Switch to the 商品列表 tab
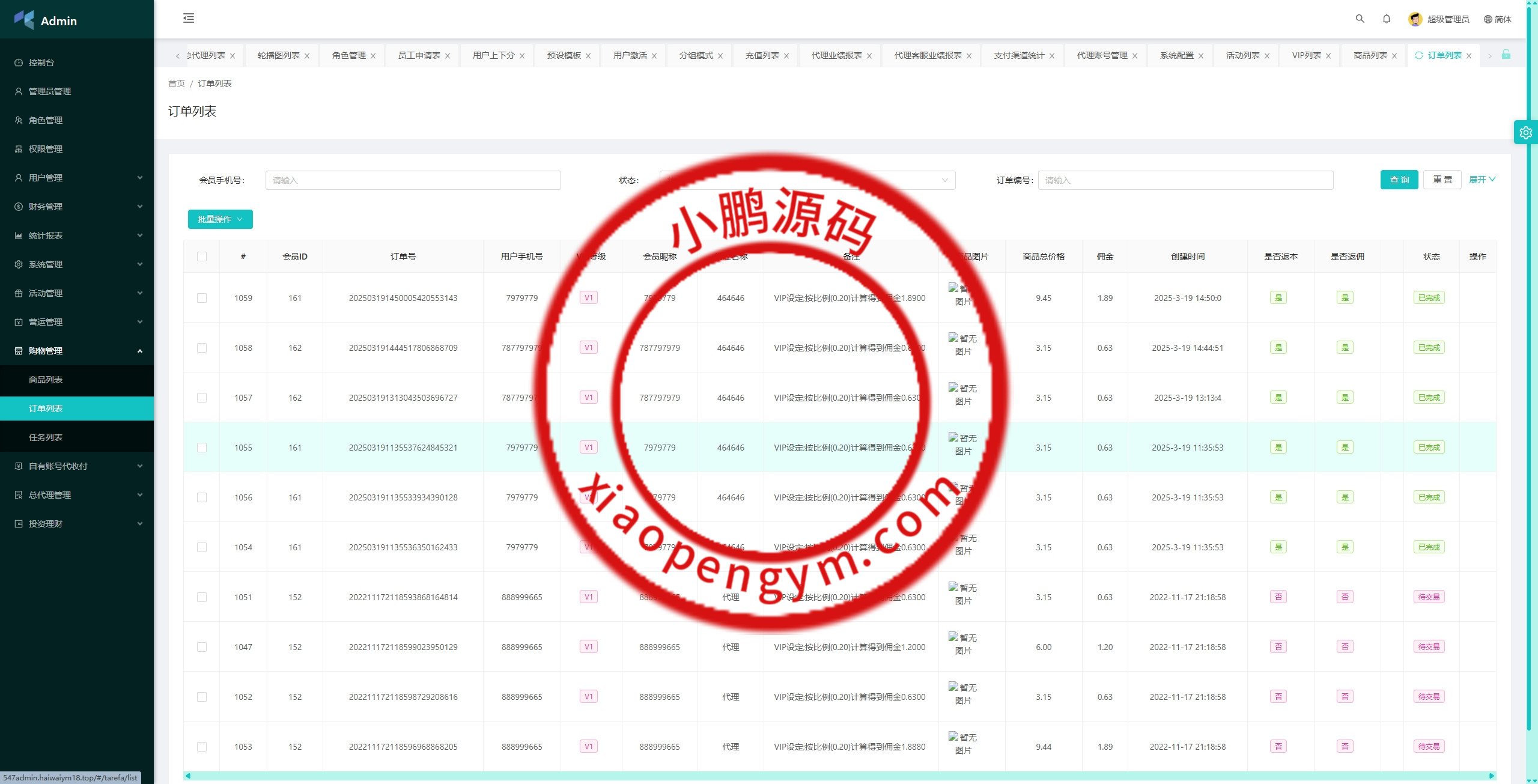This screenshot has height=784, width=1538. pyautogui.click(x=1370, y=55)
